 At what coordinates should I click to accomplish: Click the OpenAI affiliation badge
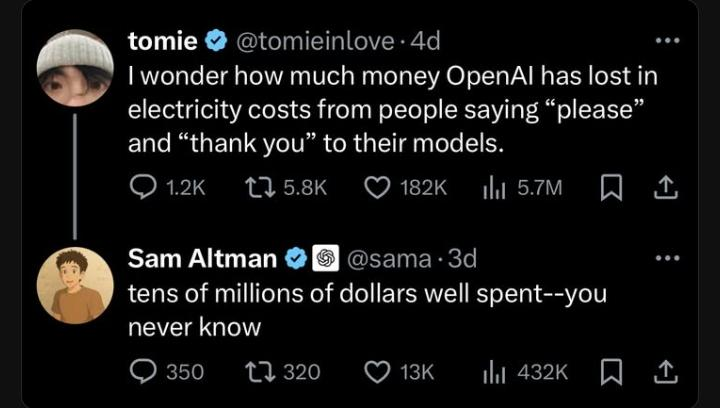click(326, 259)
